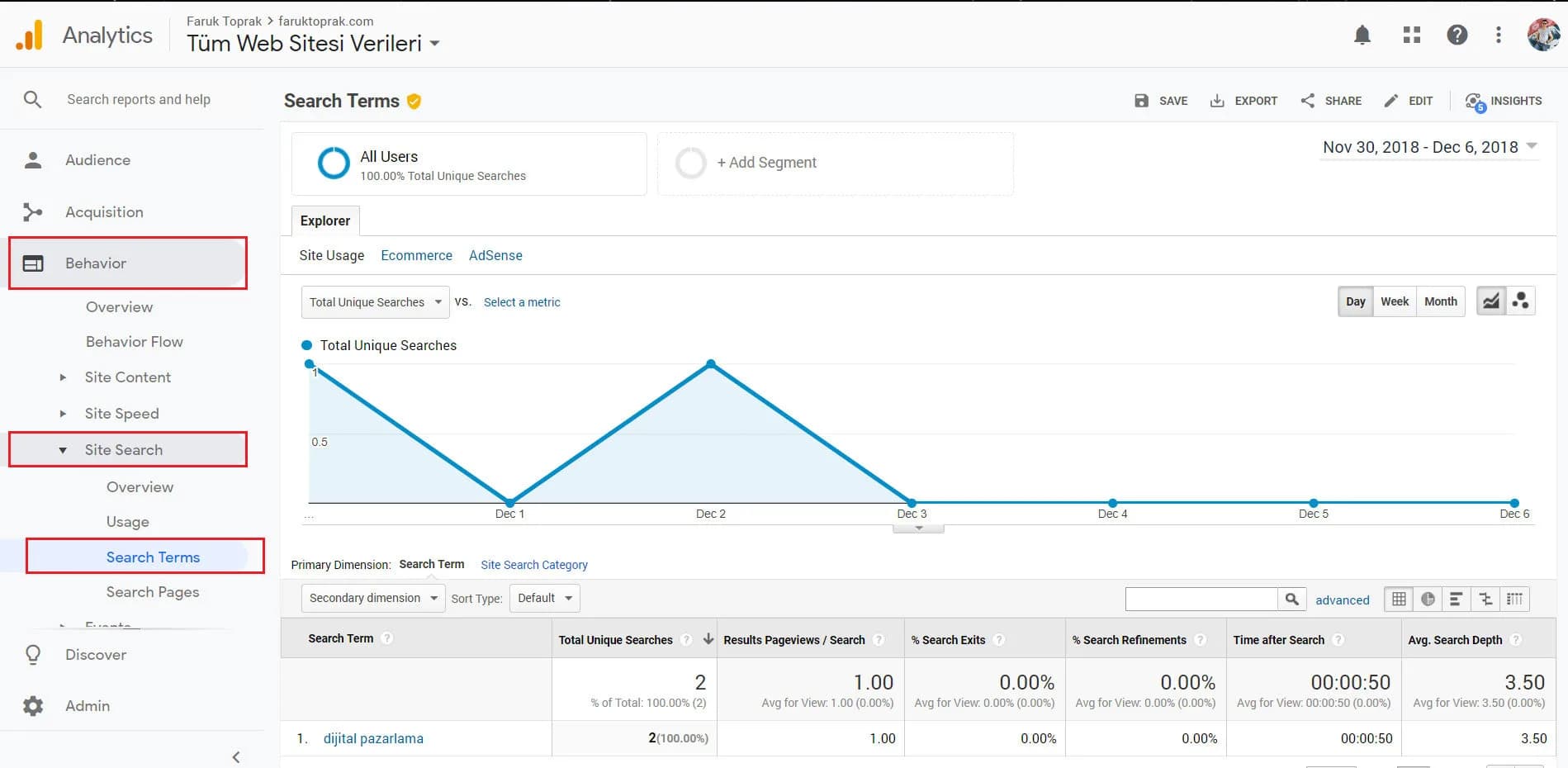Open the help question mark
Image resolution: width=1568 pixels, height=768 pixels.
point(1457,35)
